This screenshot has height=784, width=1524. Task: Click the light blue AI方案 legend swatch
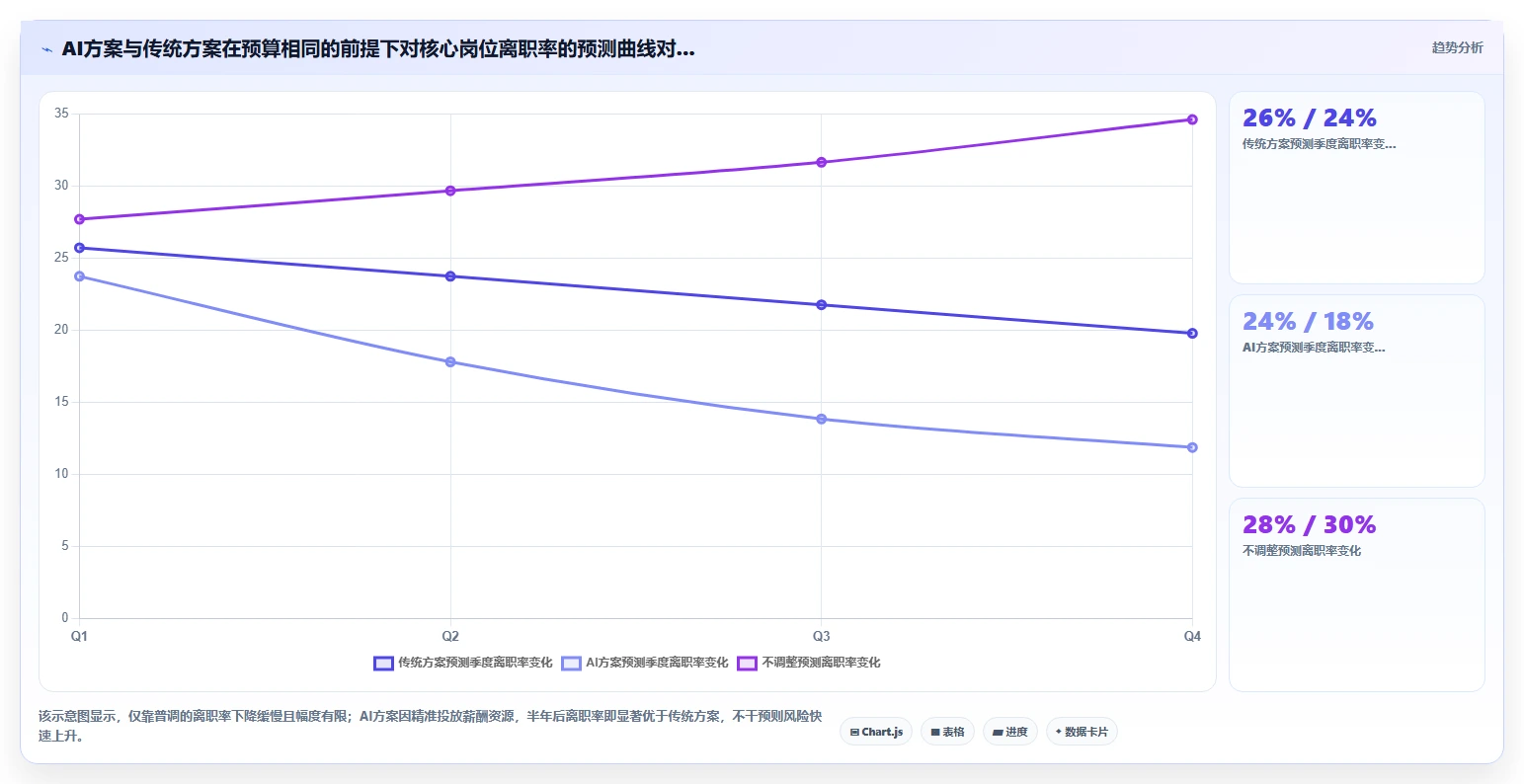(x=571, y=663)
